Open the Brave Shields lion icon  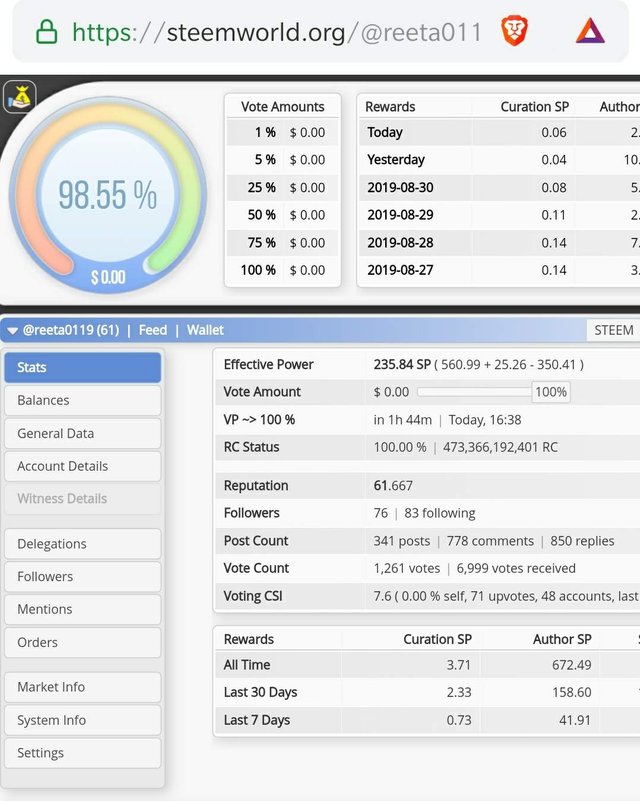point(514,31)
